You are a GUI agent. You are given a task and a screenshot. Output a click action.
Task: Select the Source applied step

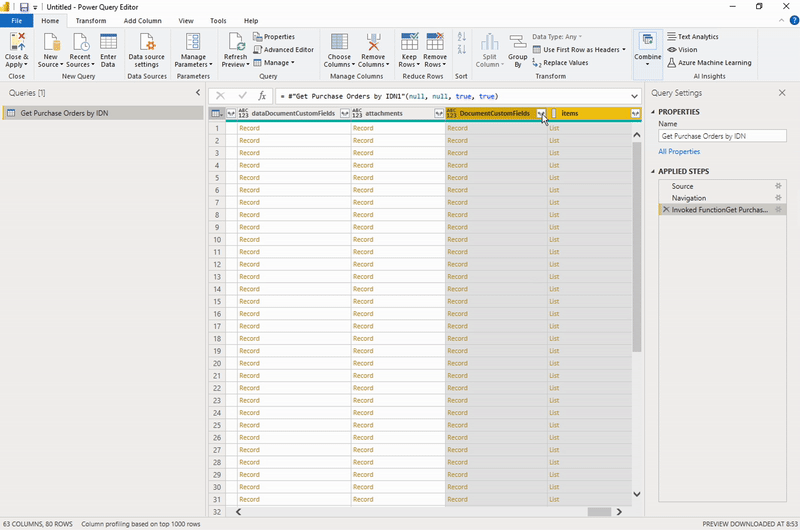coord(722,186)
